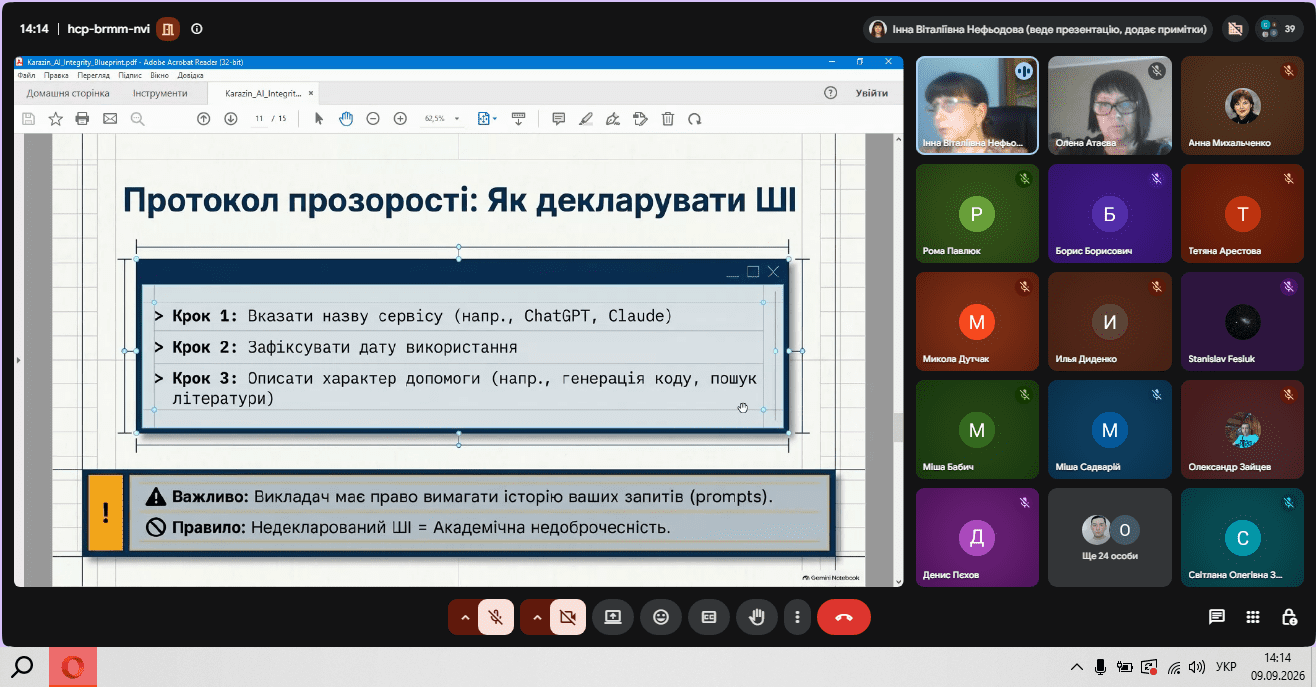Open the Перегляд menu
This screenshot has height=687, width=1316.
pyautogui.click(x=93, y=75)
